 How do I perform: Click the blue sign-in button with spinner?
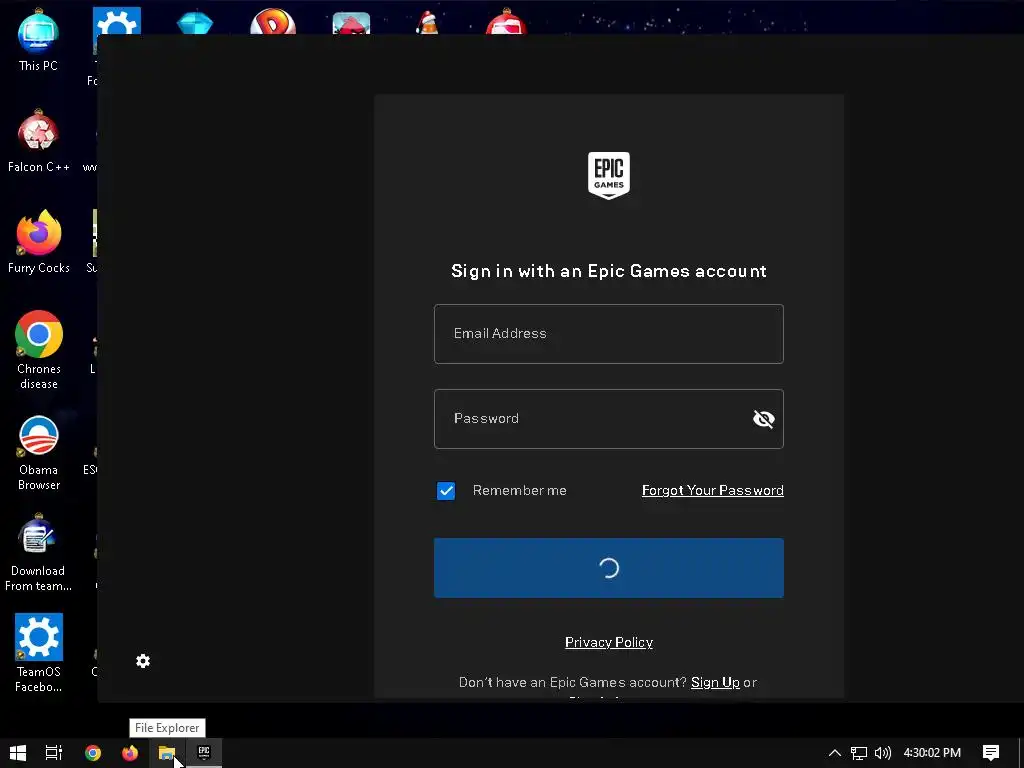[609, 568]
